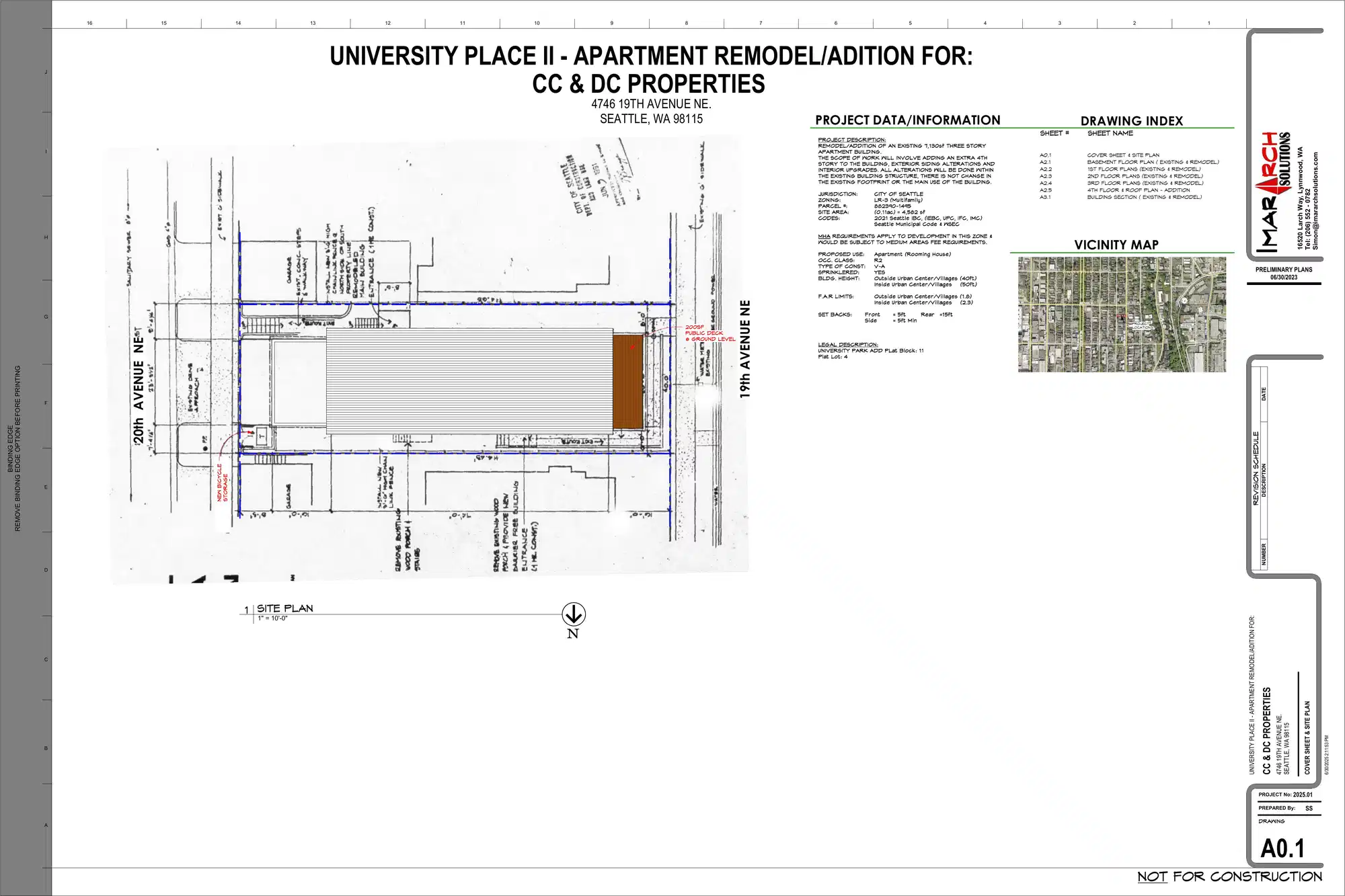Screen dimensions: 1345x896
Task: Click the 'NOT FOR CONSTRUCTION' note
Action: pos(1229,877)
